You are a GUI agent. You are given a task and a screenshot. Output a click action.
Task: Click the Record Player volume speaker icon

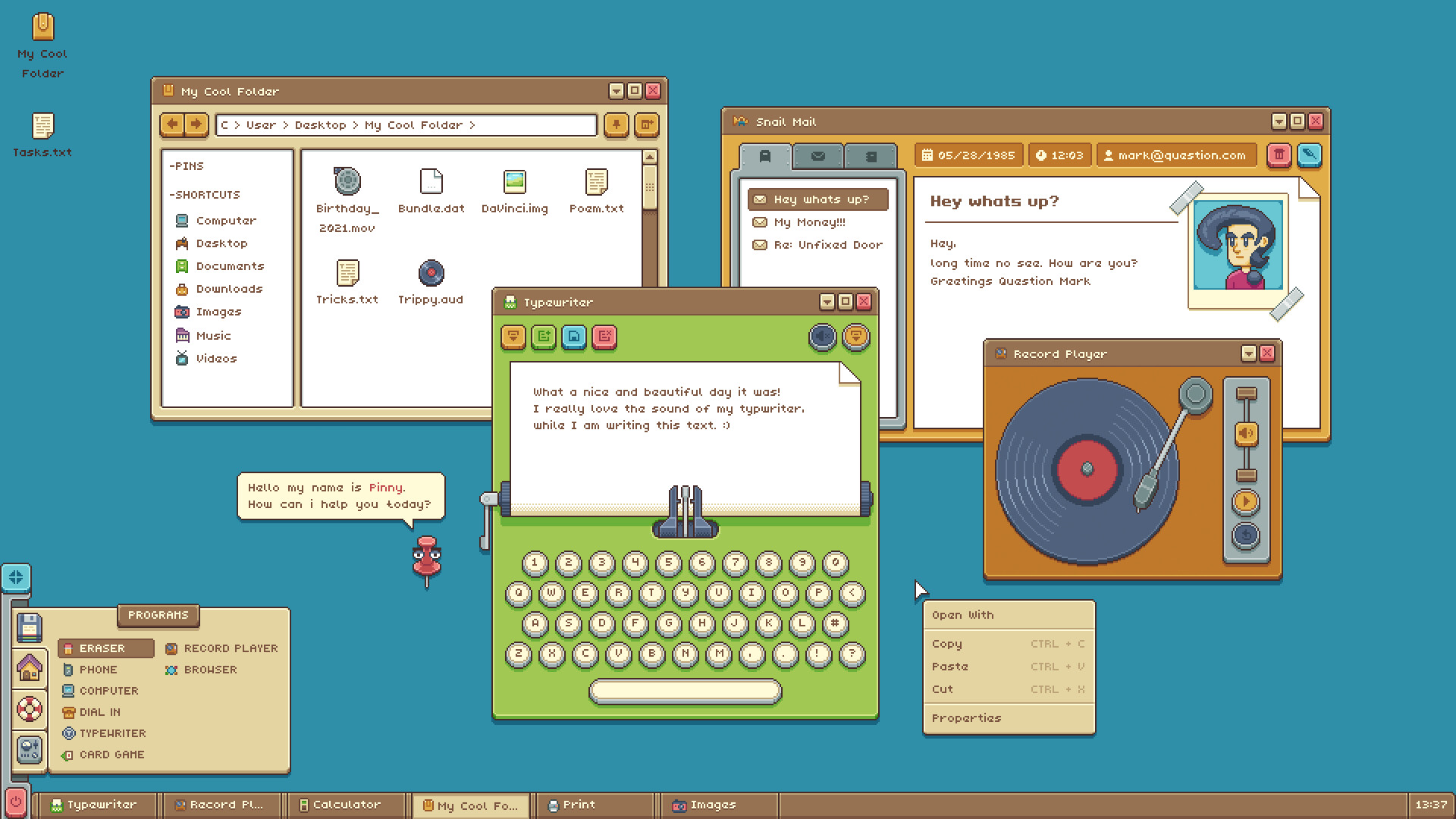(1246, 434)
